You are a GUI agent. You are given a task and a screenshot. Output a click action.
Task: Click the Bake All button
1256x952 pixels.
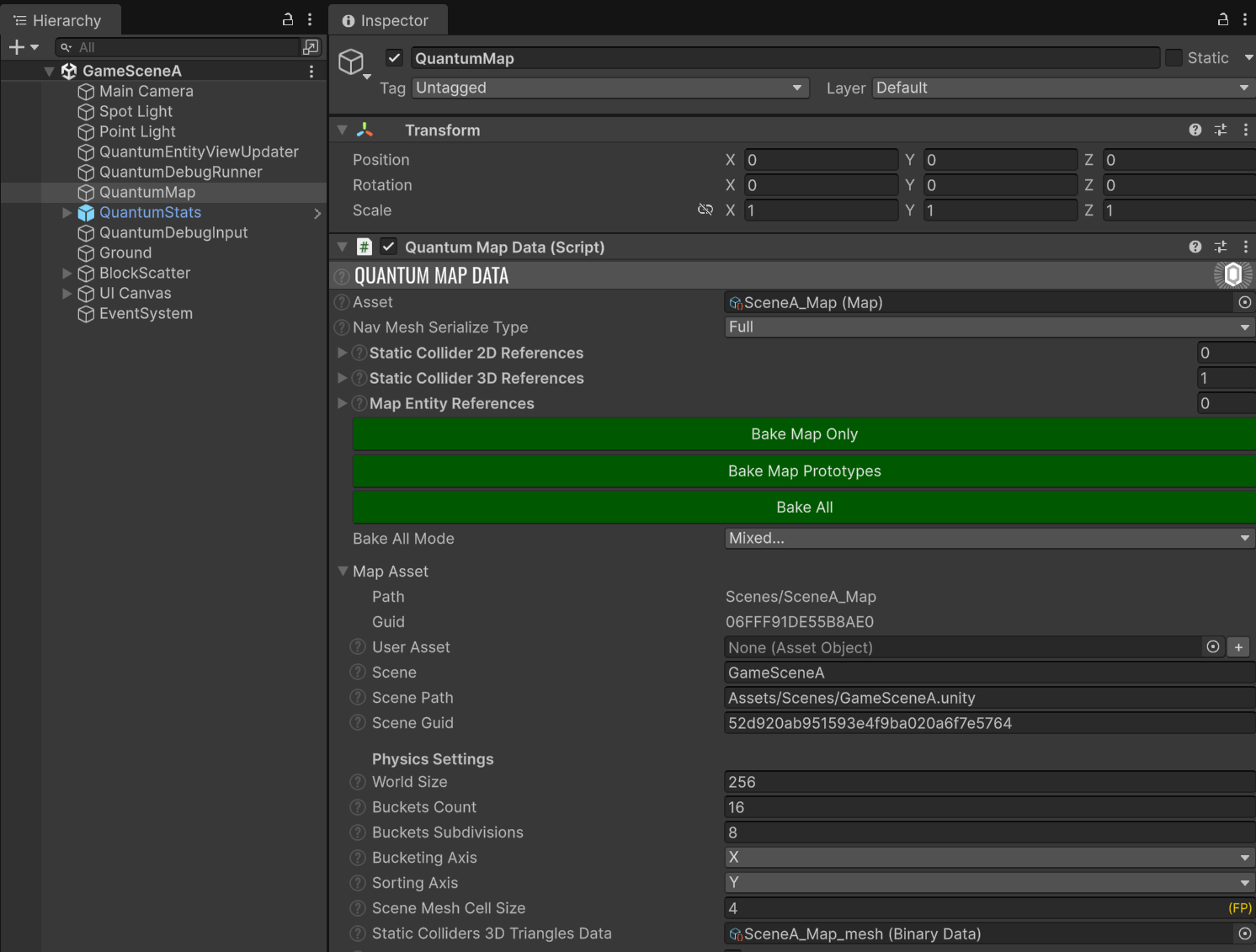point(804,508)
